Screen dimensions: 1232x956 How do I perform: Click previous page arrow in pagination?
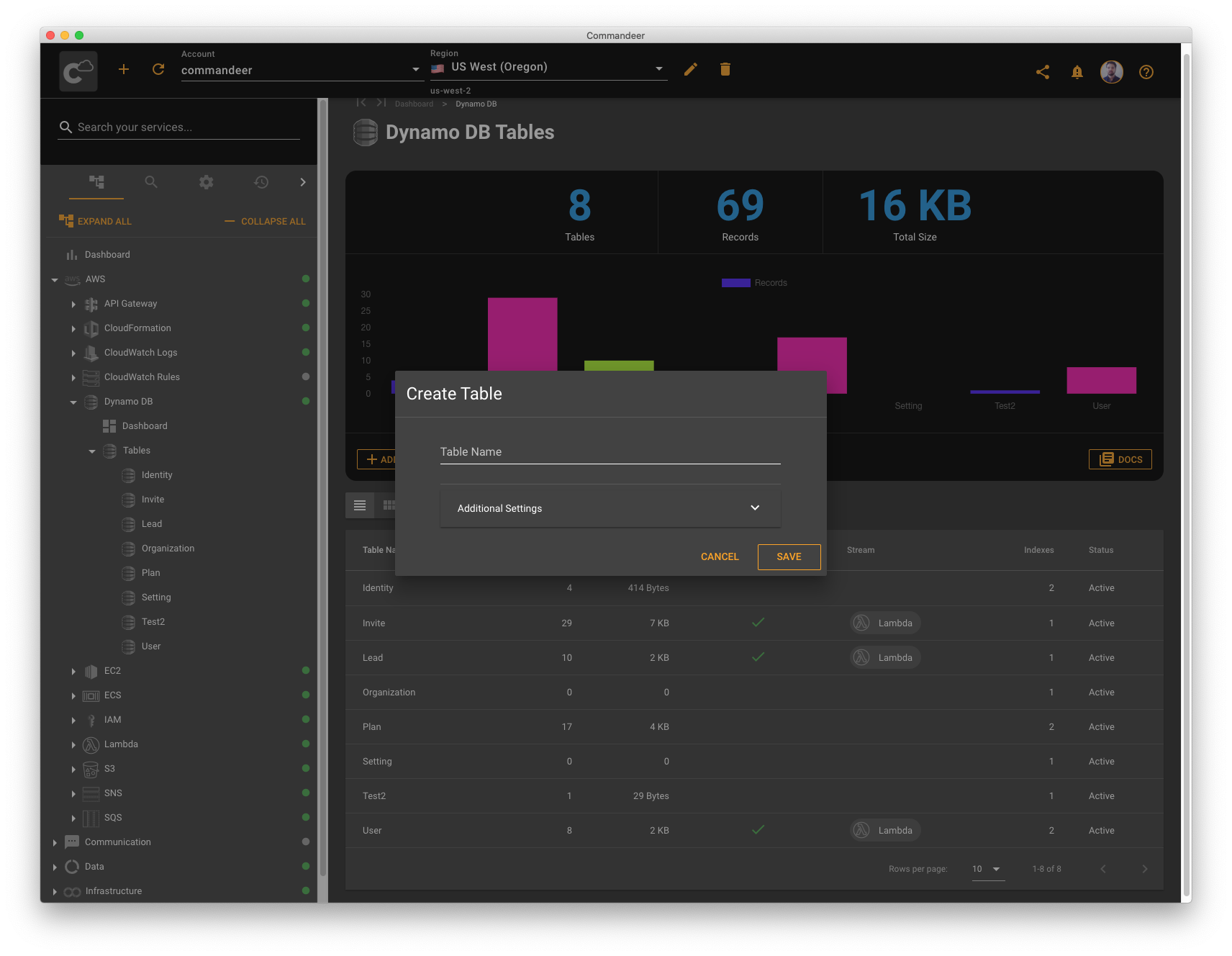coord(1103,869)
